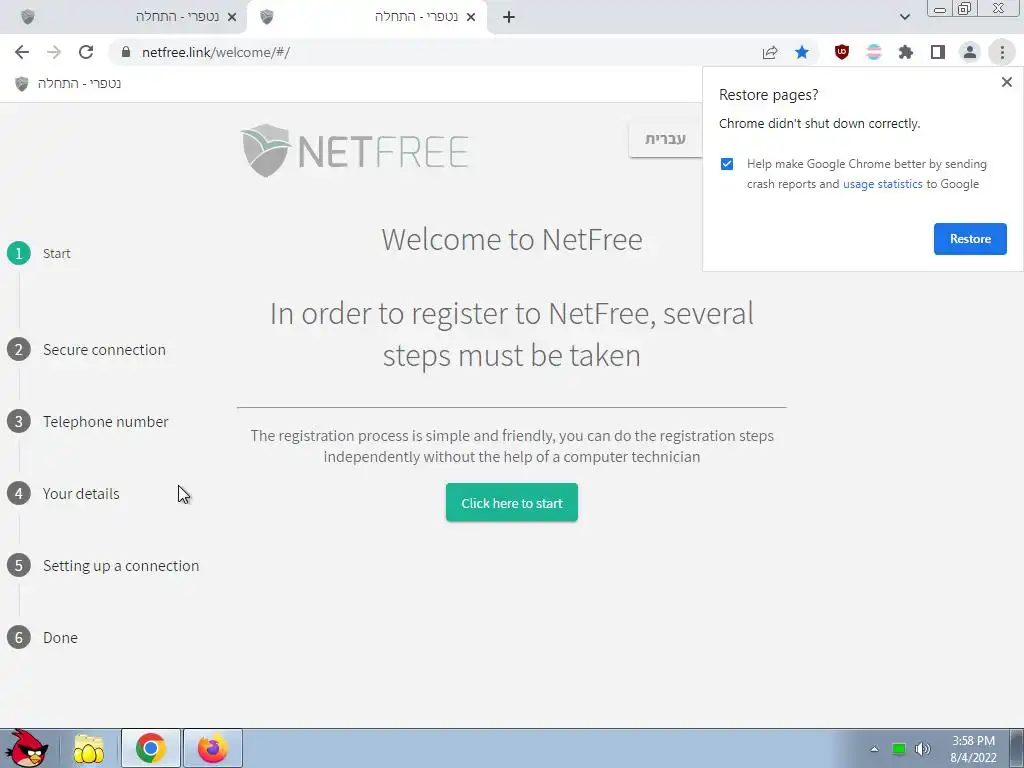Close the first browser tab
Viewport: 1024px width, 768px height.
pos(232,18)
